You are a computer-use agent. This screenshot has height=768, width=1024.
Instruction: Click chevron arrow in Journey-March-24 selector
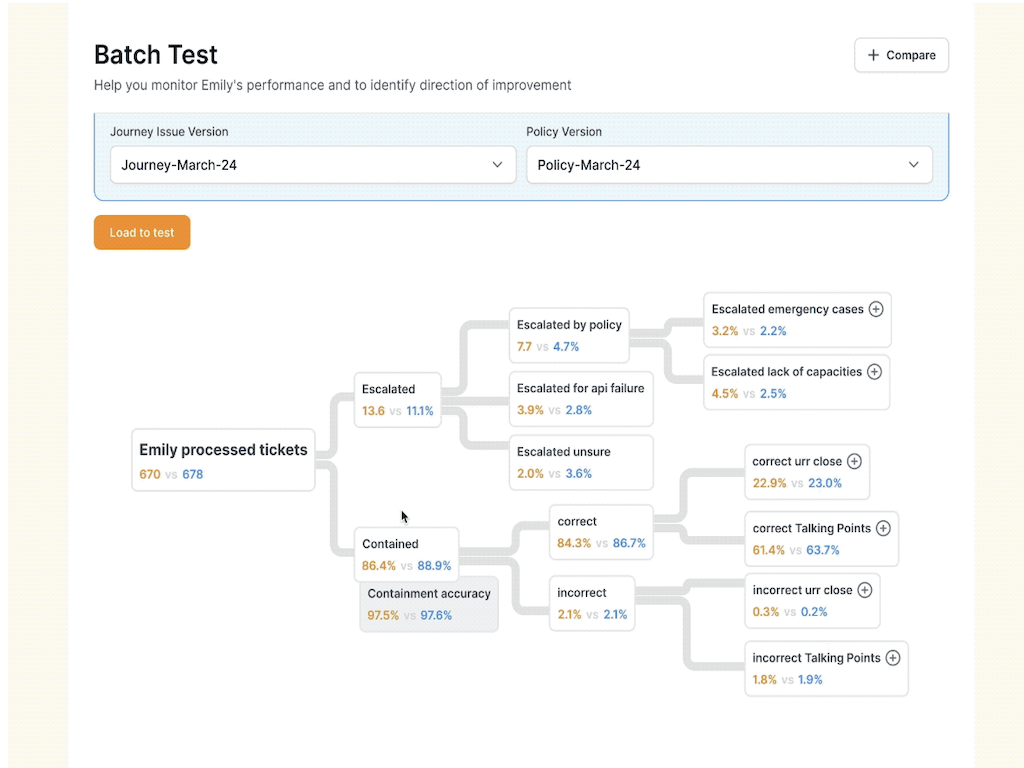coord(497,165)
